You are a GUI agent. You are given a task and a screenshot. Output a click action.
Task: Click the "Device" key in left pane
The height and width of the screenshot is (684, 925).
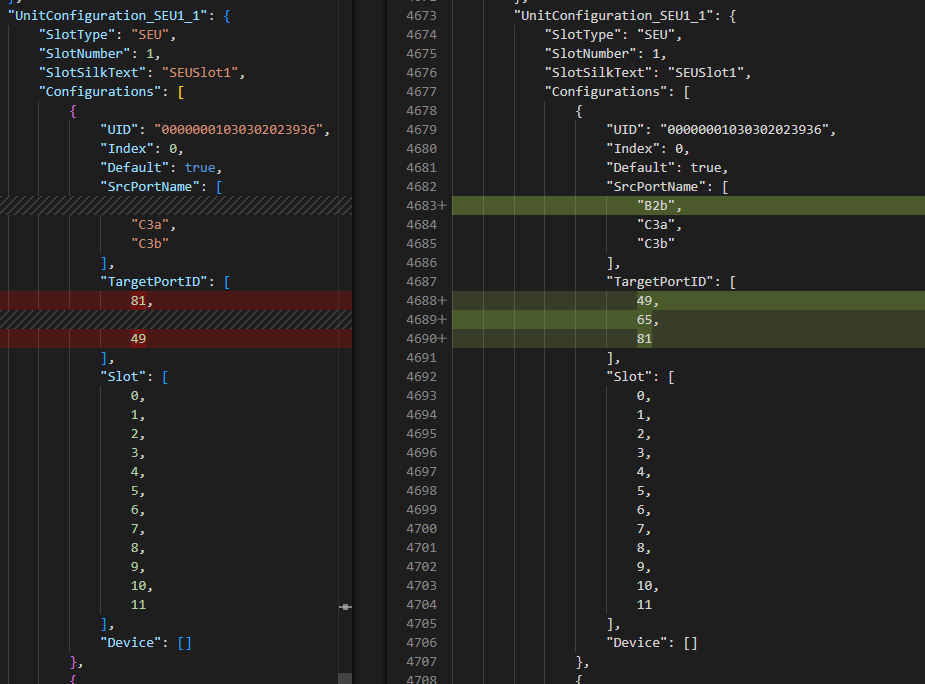tap(133, 643)
